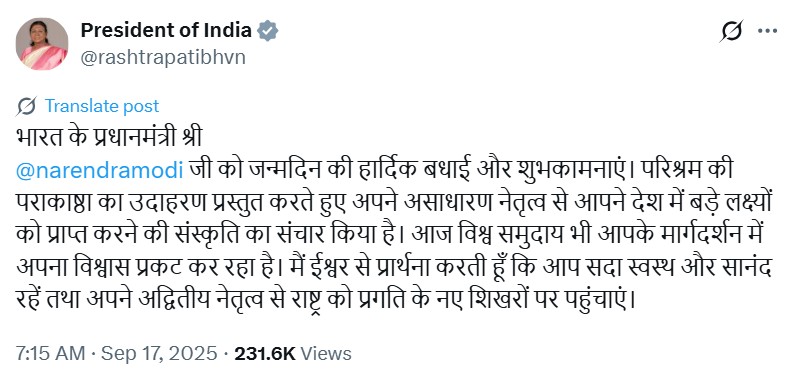Click the word Views after the count
This screenshot has width=801, height=382.
pos(326,353)
